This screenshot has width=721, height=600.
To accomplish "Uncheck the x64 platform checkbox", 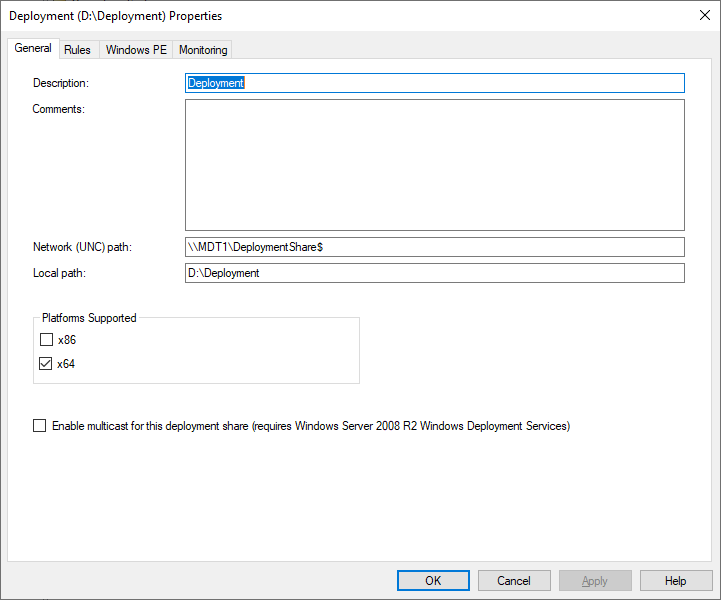I will 46,364.
